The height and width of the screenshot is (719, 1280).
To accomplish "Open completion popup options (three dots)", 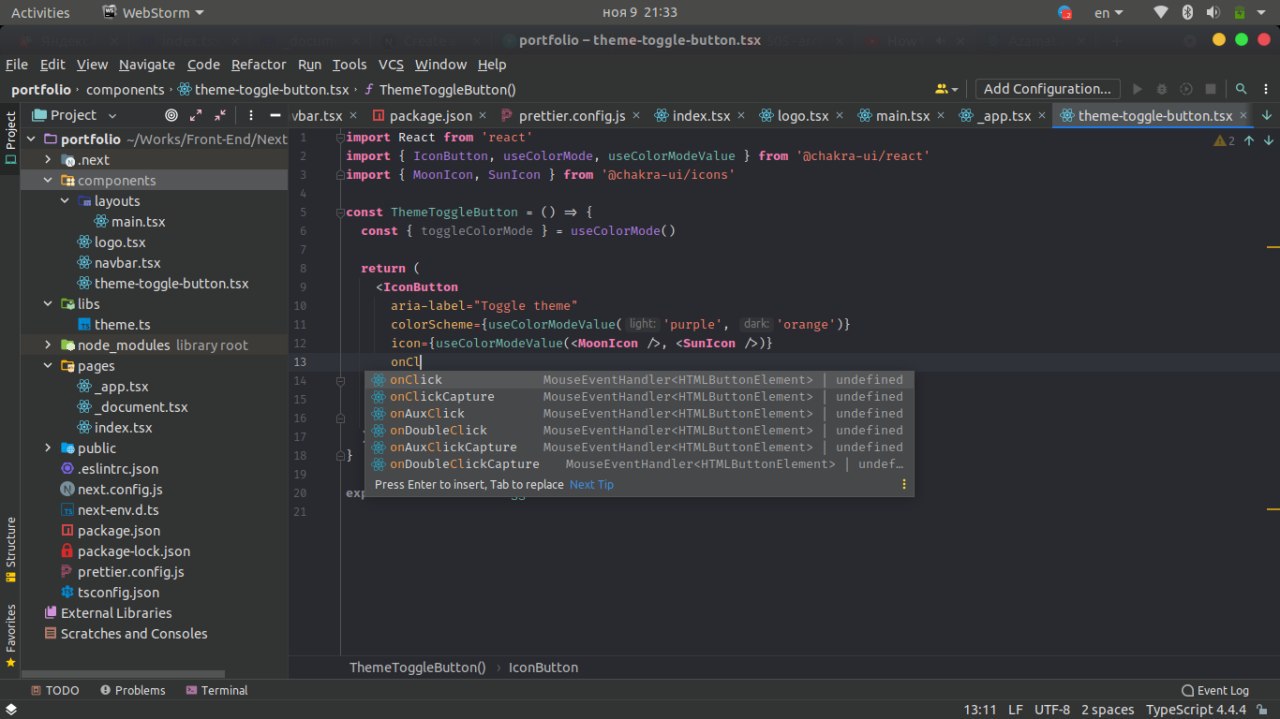I will pyautogui.click(x=904, y=484).
